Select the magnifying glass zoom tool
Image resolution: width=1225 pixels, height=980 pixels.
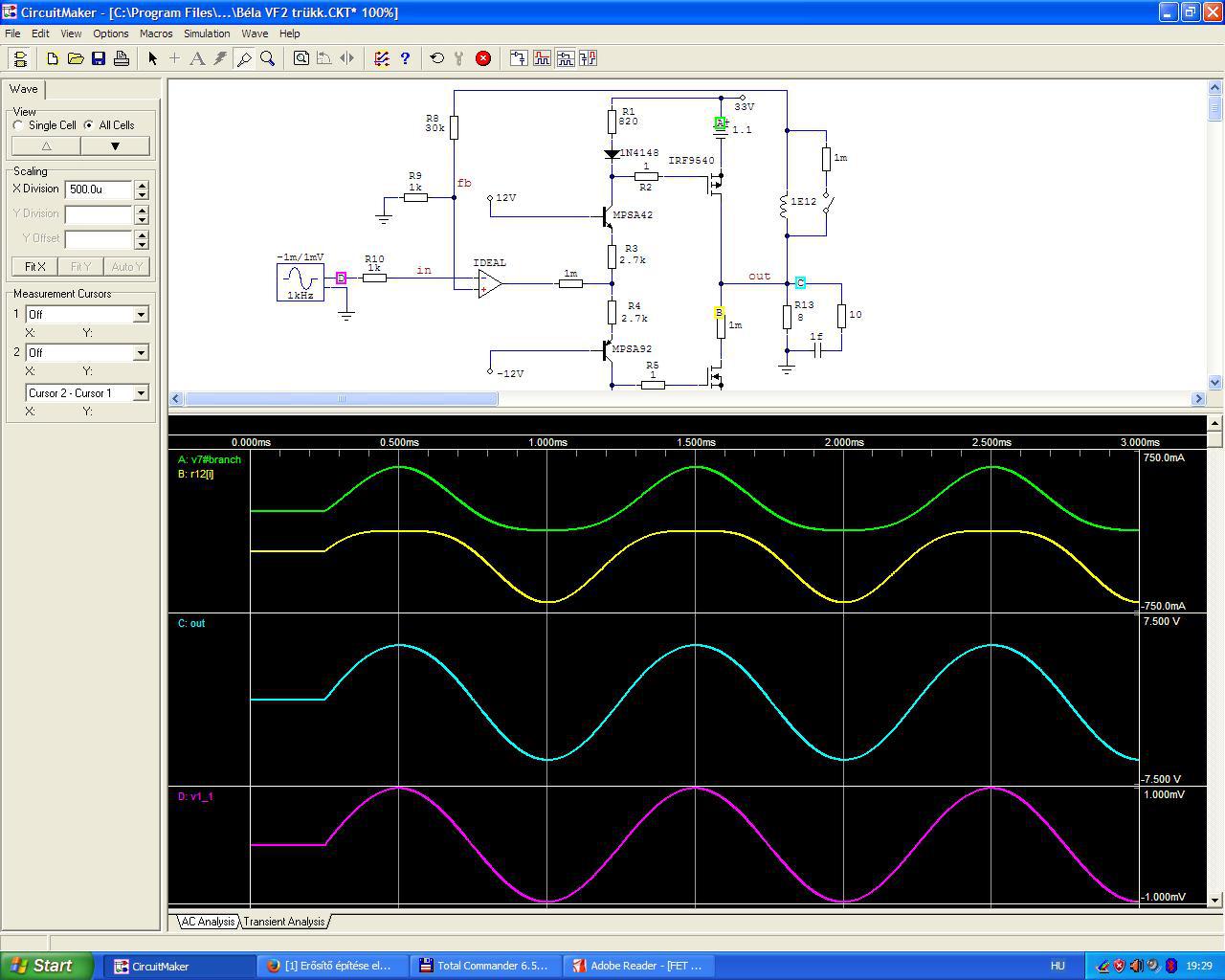(268, 58)
